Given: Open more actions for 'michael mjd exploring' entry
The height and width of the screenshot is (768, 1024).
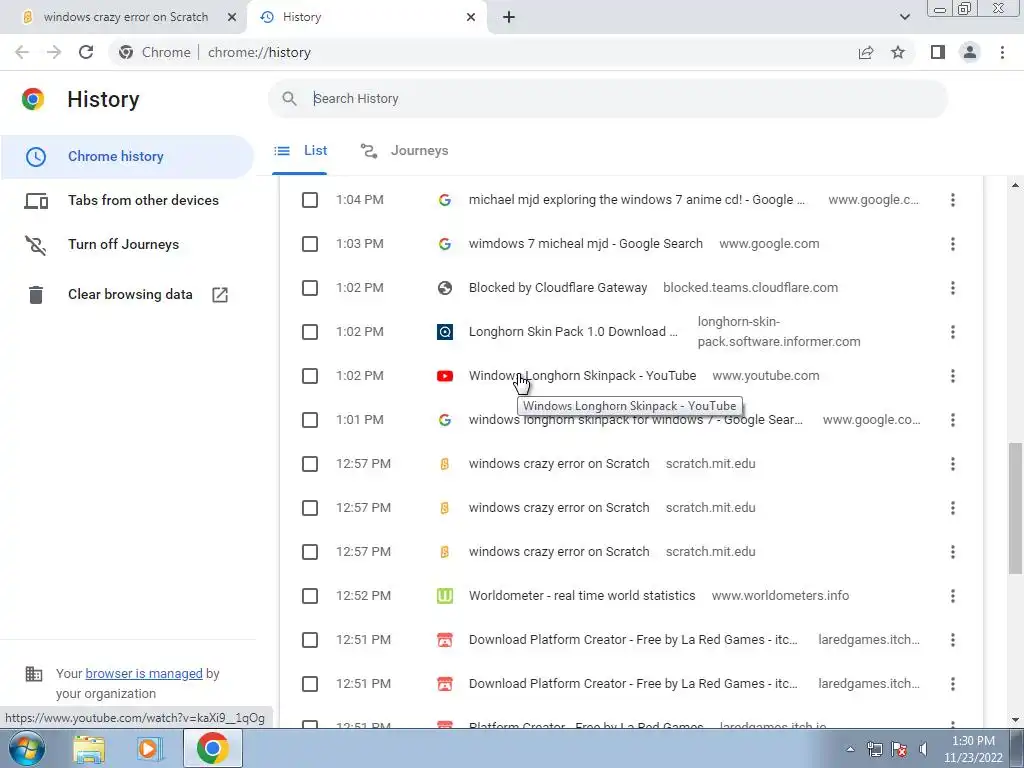Looking at the screenshot, I should pyautogui.click(x=953, y=200).
